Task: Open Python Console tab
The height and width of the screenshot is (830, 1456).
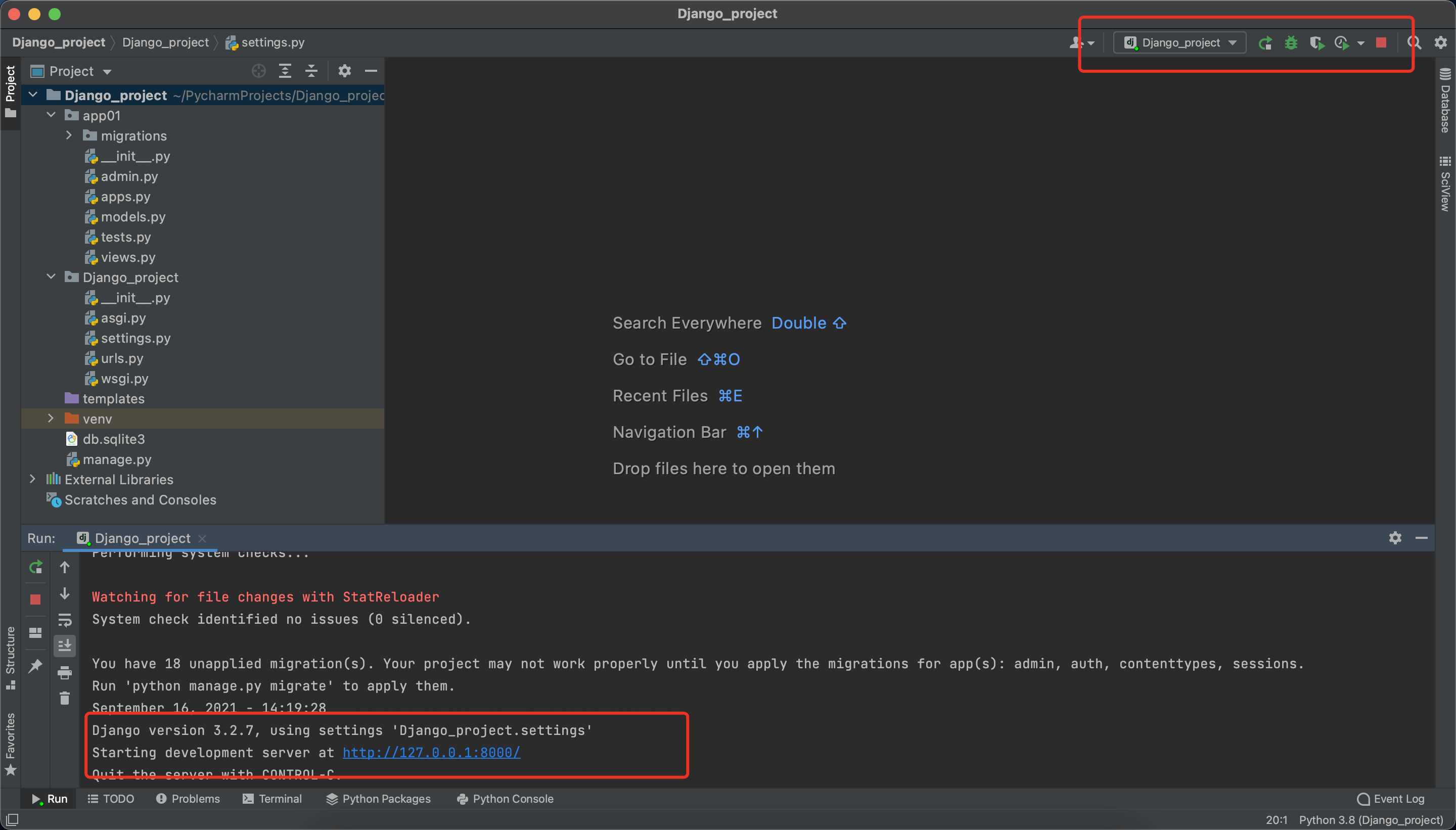Action: 505,799
